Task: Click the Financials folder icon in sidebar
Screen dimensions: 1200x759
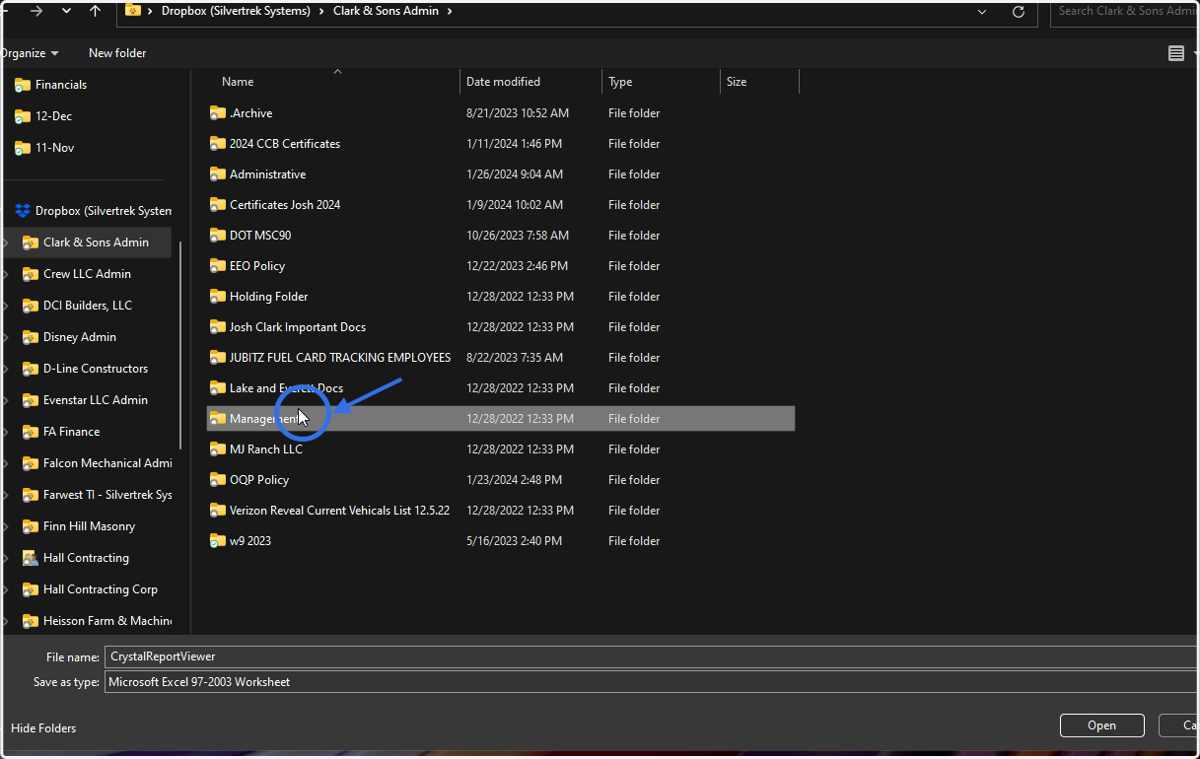Action: (x=23, y=85)
